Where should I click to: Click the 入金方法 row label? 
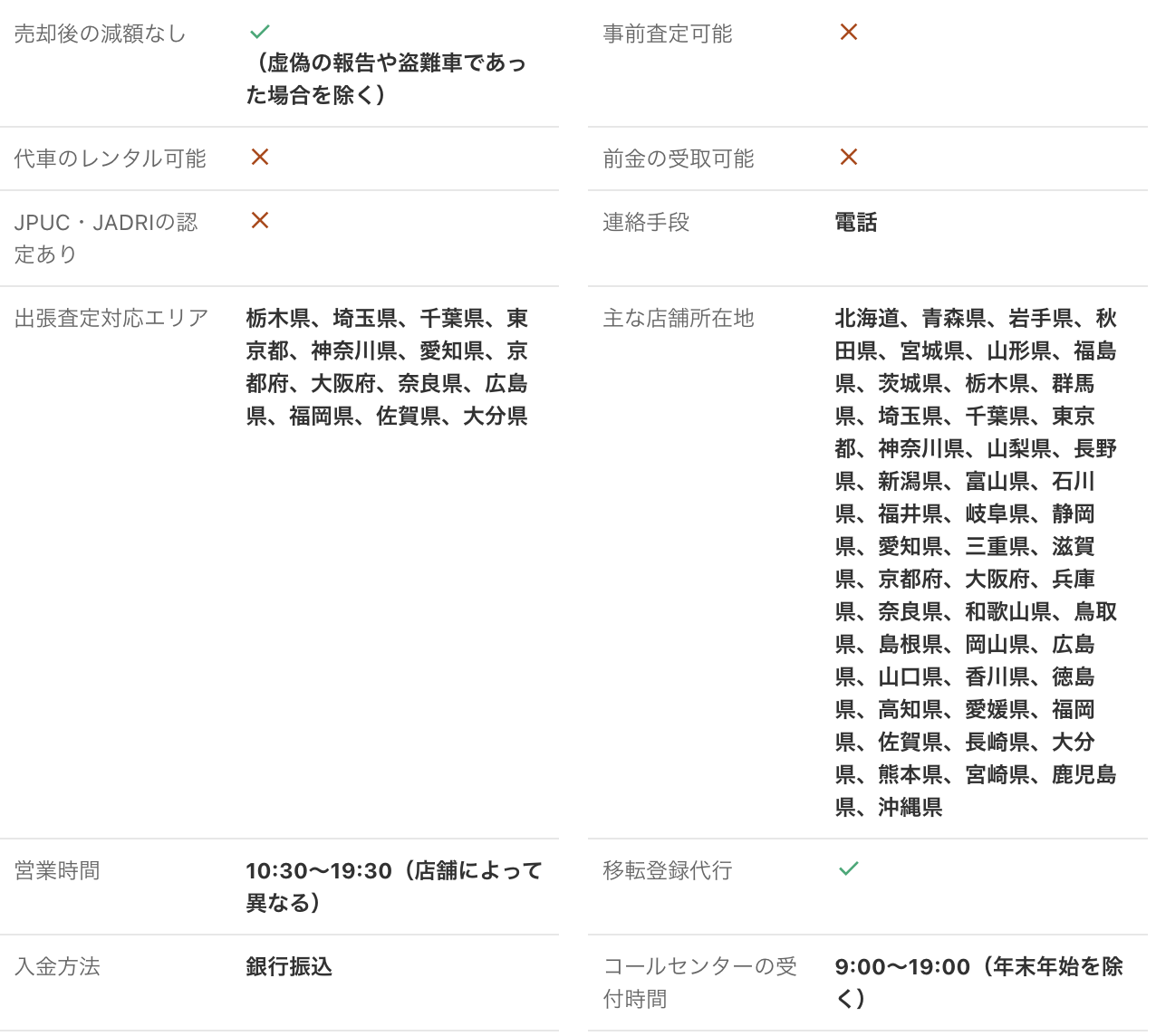click(57, 967)
